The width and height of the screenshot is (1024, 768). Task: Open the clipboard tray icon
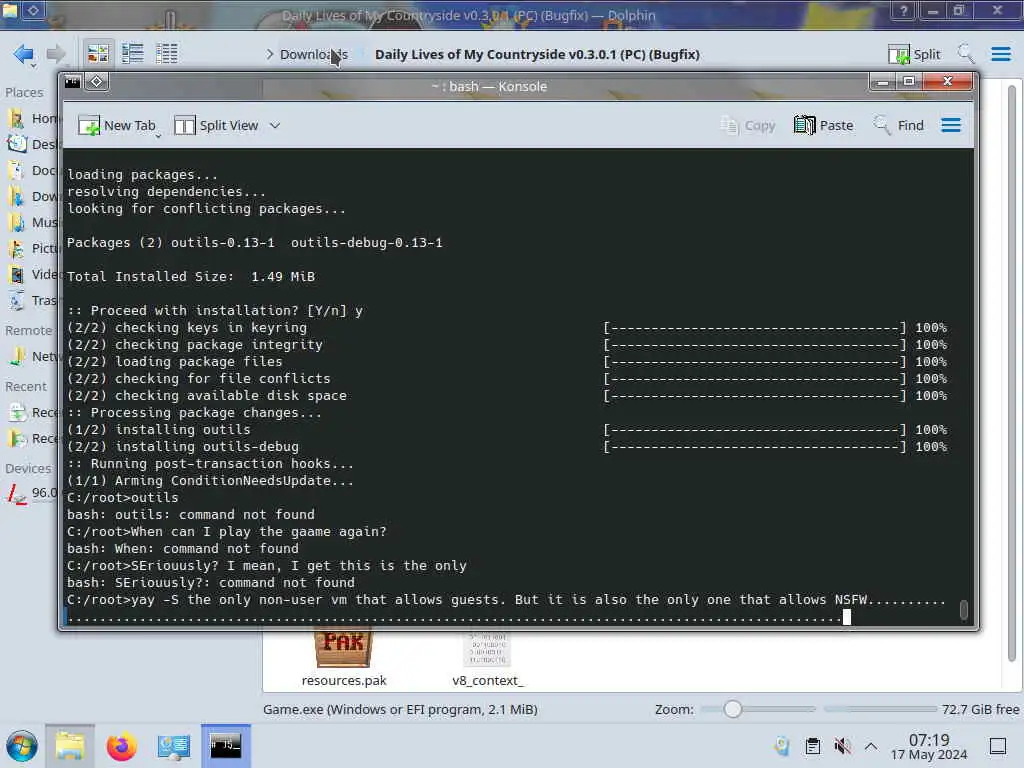812,746
